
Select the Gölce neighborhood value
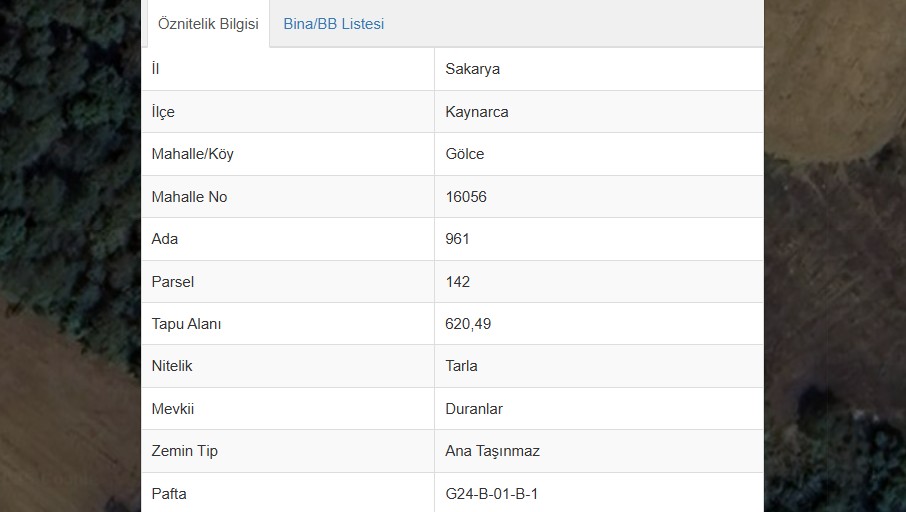(x=465, y=154)
